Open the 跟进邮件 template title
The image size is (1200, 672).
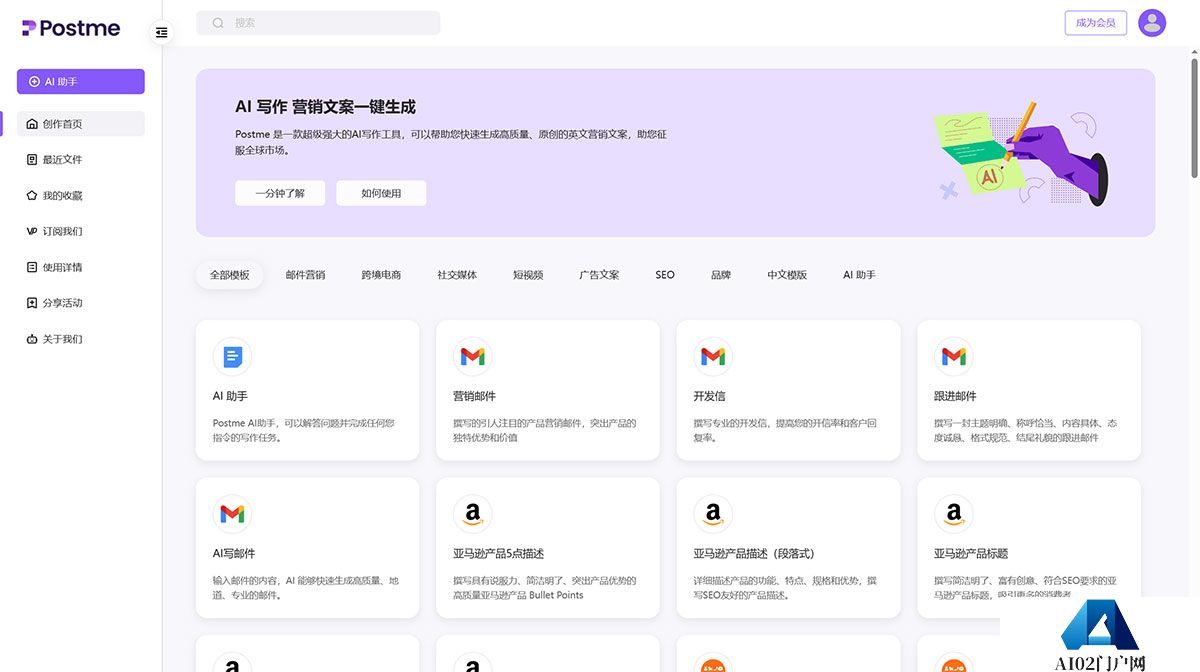[955, 396]
